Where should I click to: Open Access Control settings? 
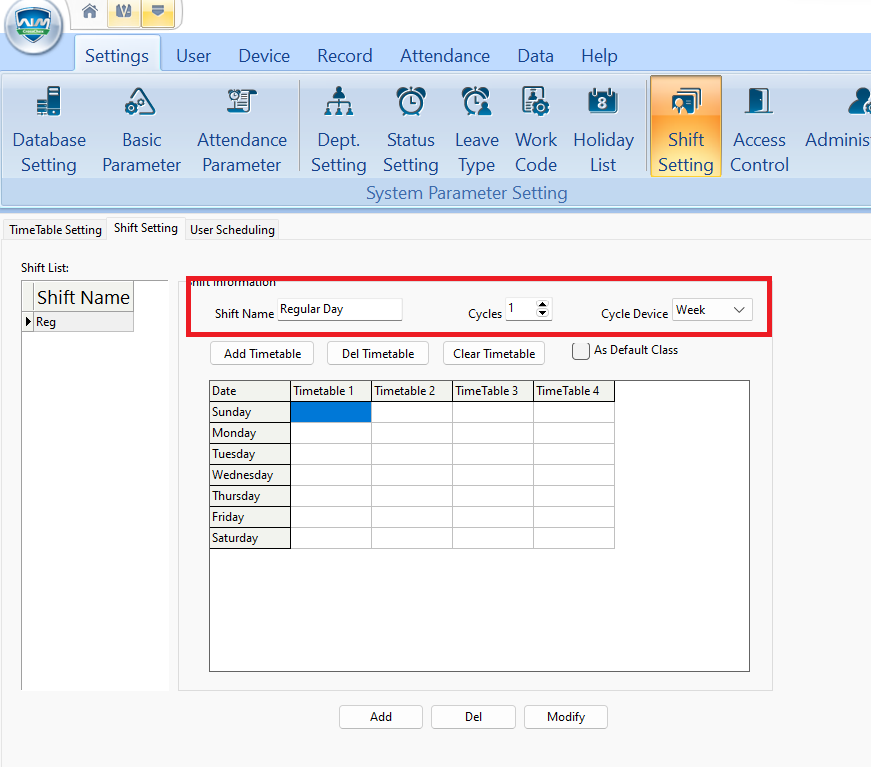click(759, 129)
